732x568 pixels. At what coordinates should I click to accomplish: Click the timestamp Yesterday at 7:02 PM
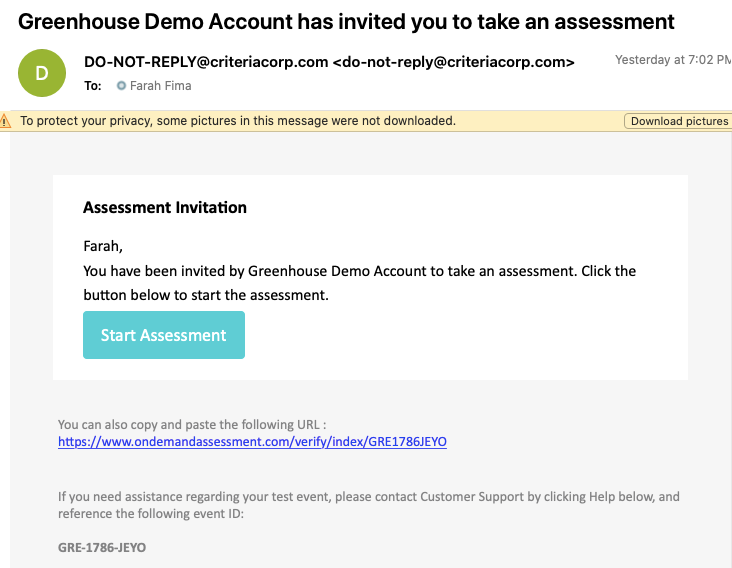[x=673, y=60]
